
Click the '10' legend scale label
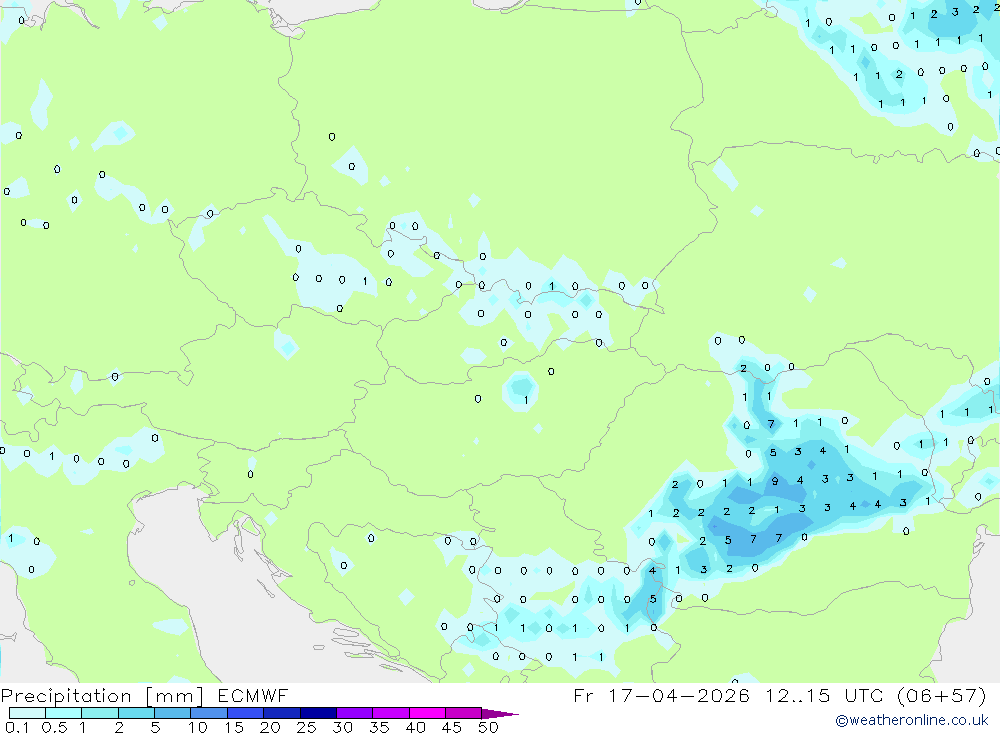click(x=198, y=727)
